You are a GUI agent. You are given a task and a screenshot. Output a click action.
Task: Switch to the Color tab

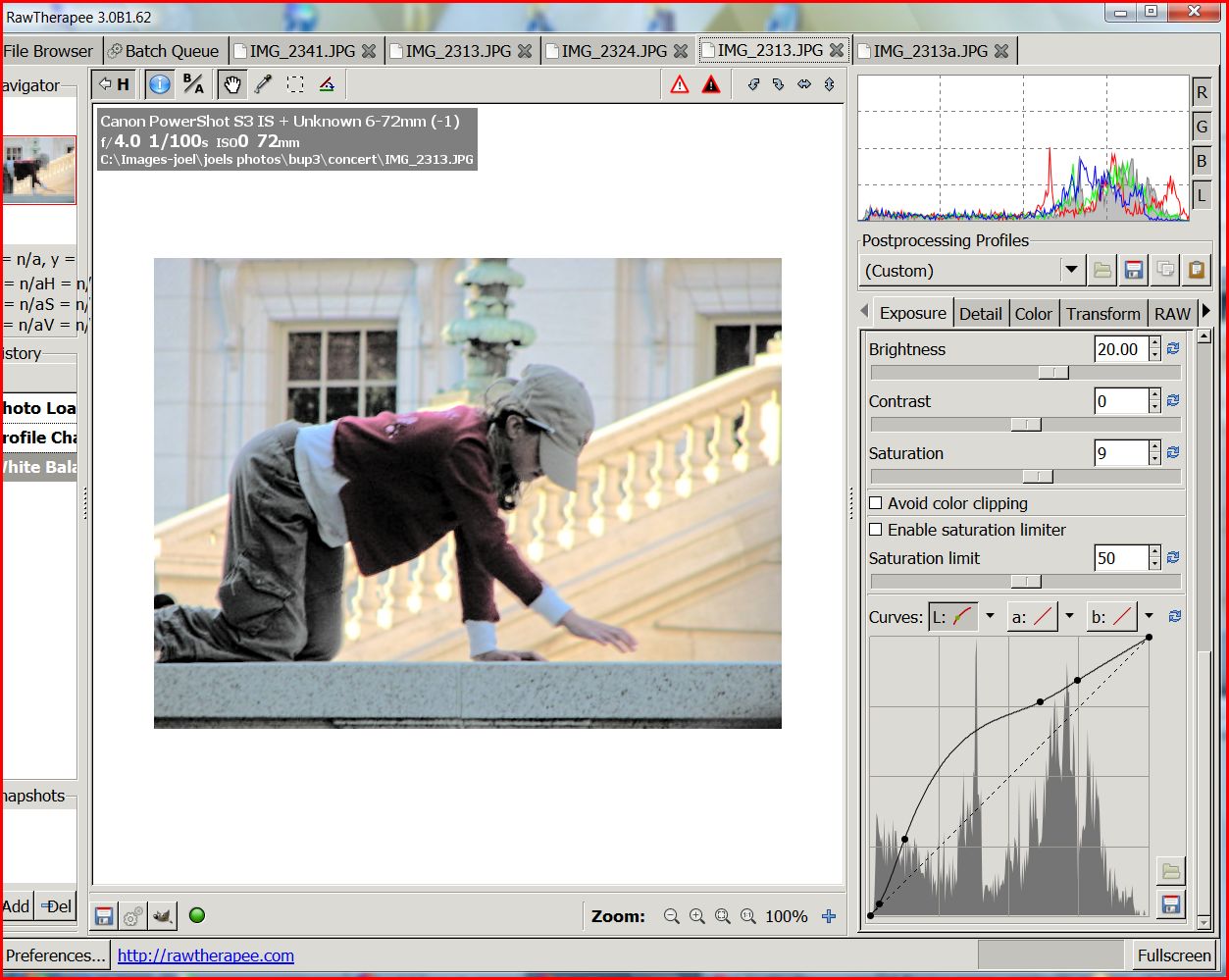point(1034,312)
